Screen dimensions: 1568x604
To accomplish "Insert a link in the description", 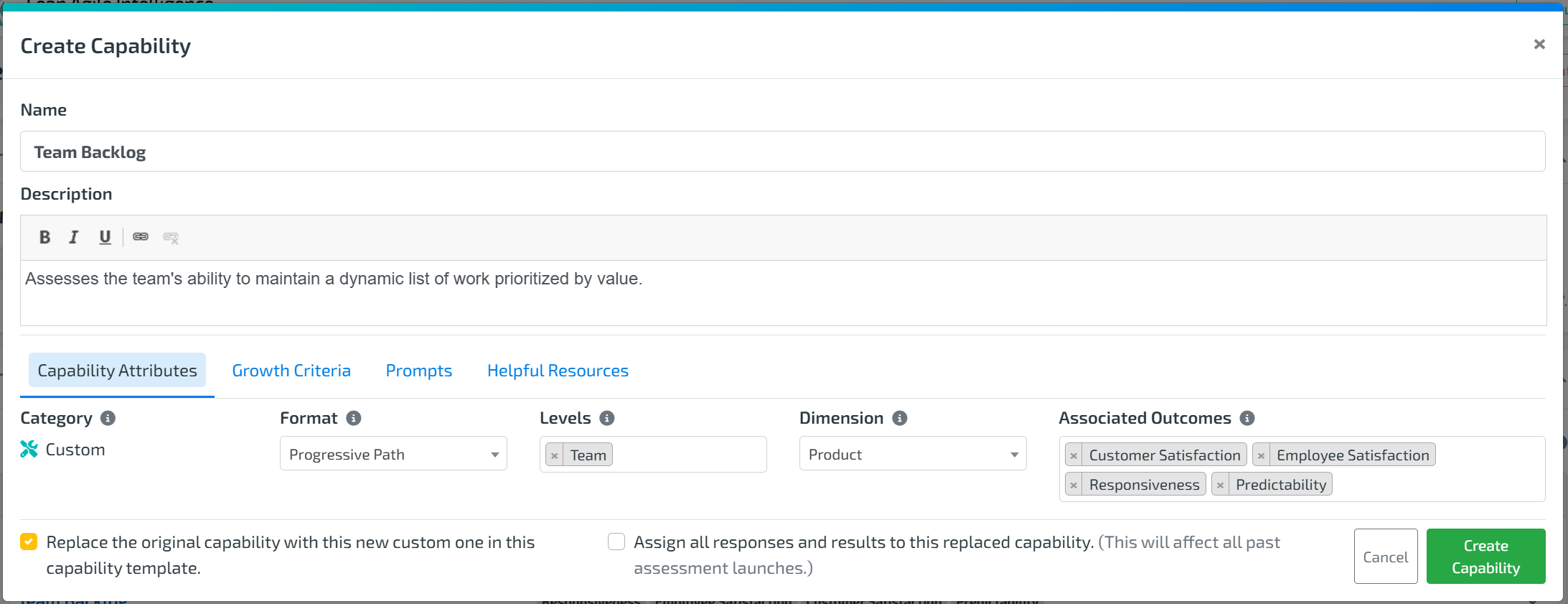I will pos(141,237).
